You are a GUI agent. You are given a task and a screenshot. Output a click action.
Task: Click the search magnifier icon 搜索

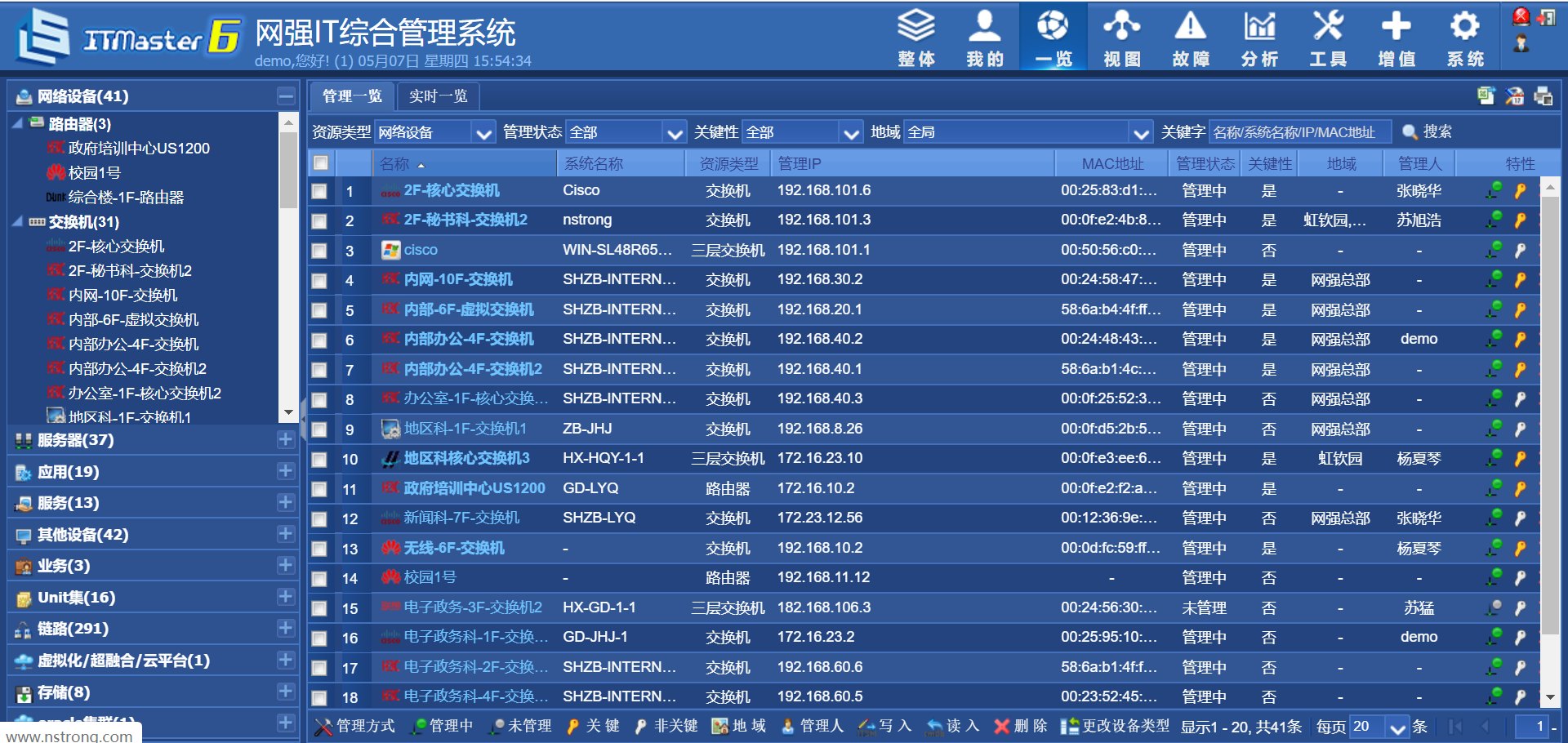point(1427,131)
